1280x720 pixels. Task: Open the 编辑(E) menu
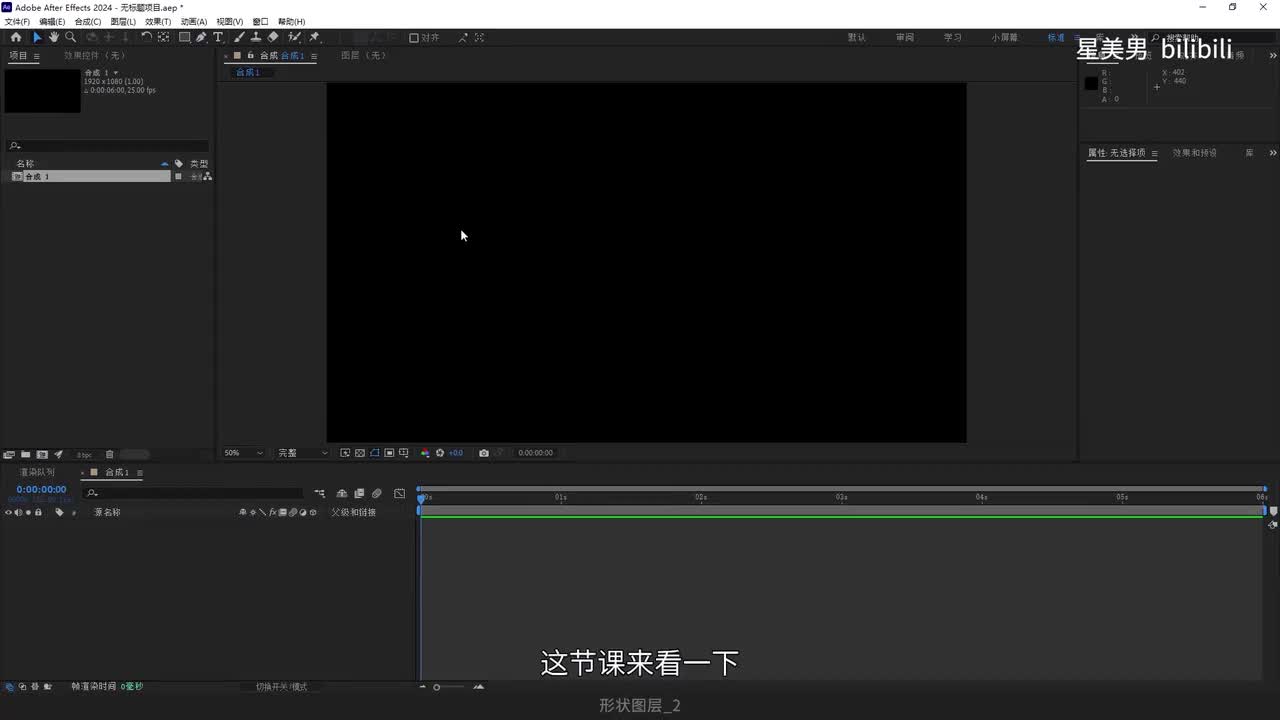[52, 21]
